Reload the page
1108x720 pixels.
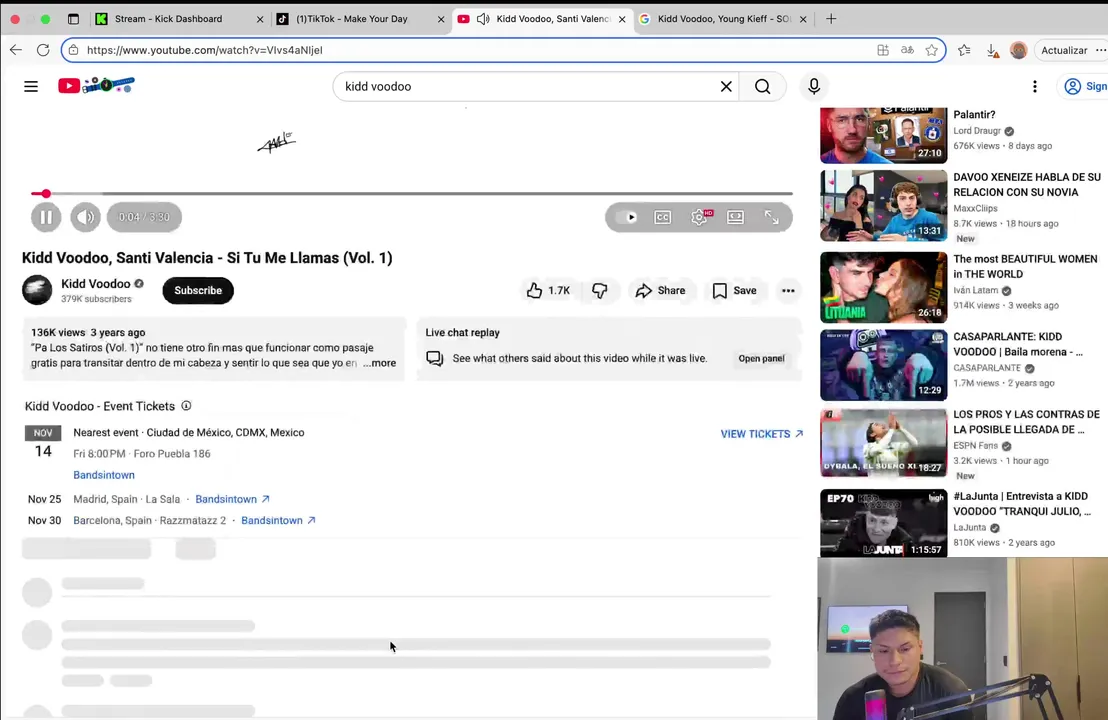(43, 49)
